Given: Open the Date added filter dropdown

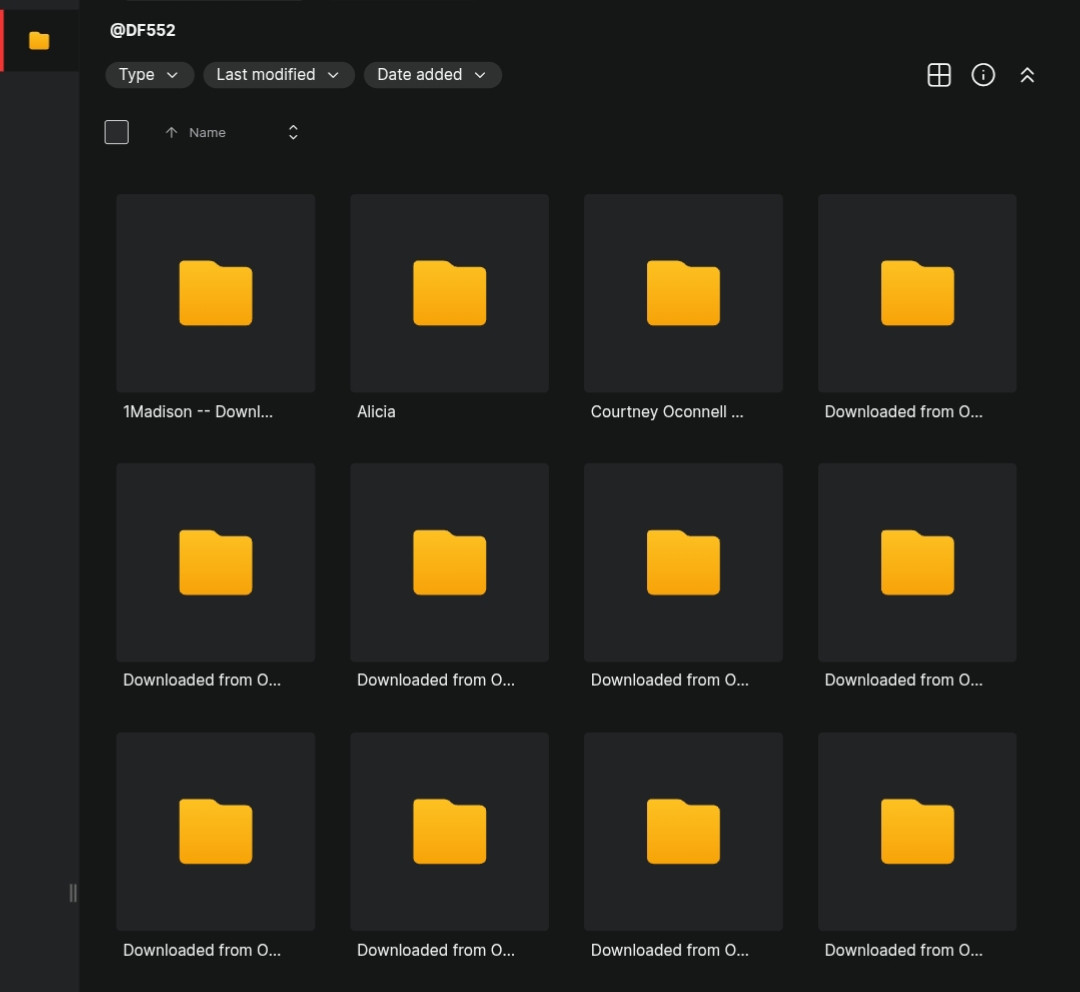Looking at the screenshot, I should point(433,74).
